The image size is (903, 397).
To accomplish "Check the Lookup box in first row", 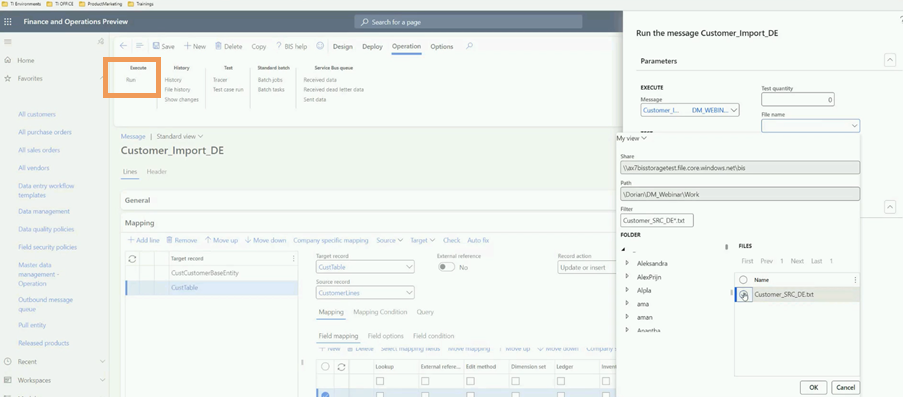I will pyautogui.click(x=380, y=381).
